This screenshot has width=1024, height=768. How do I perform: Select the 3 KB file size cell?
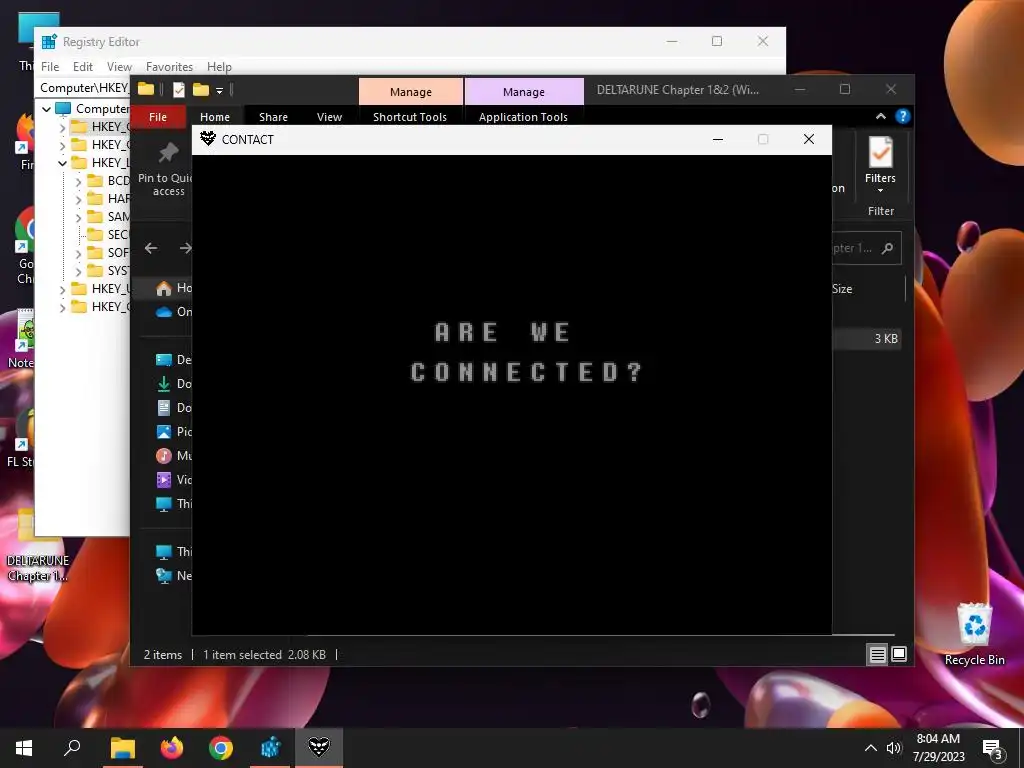(x=886, y=338)
